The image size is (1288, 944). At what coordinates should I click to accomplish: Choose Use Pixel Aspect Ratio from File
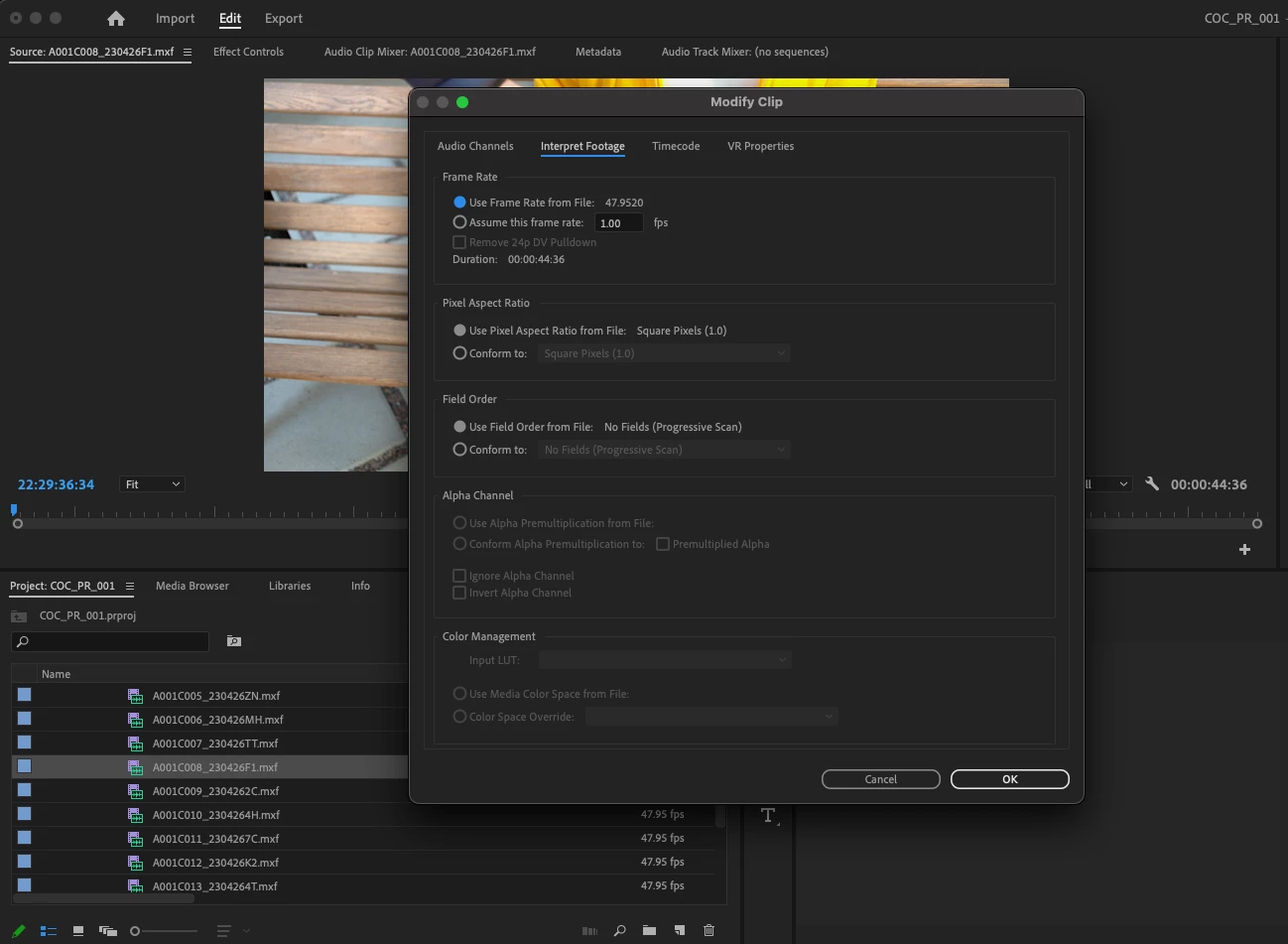point(459,331)
